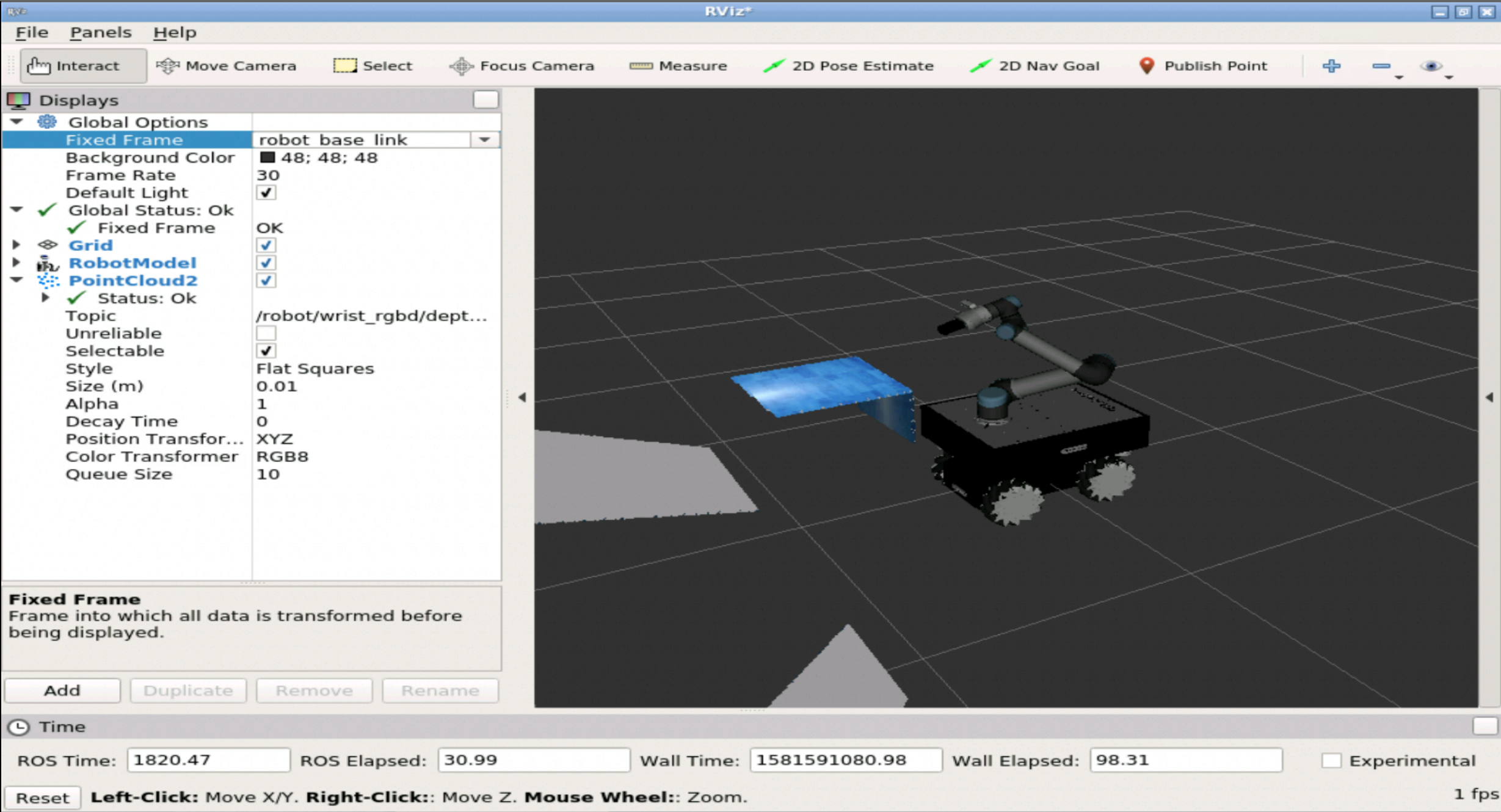Screen dimensions: 1501x812
Task: Select the Interact tool
Action: point(83,66)
